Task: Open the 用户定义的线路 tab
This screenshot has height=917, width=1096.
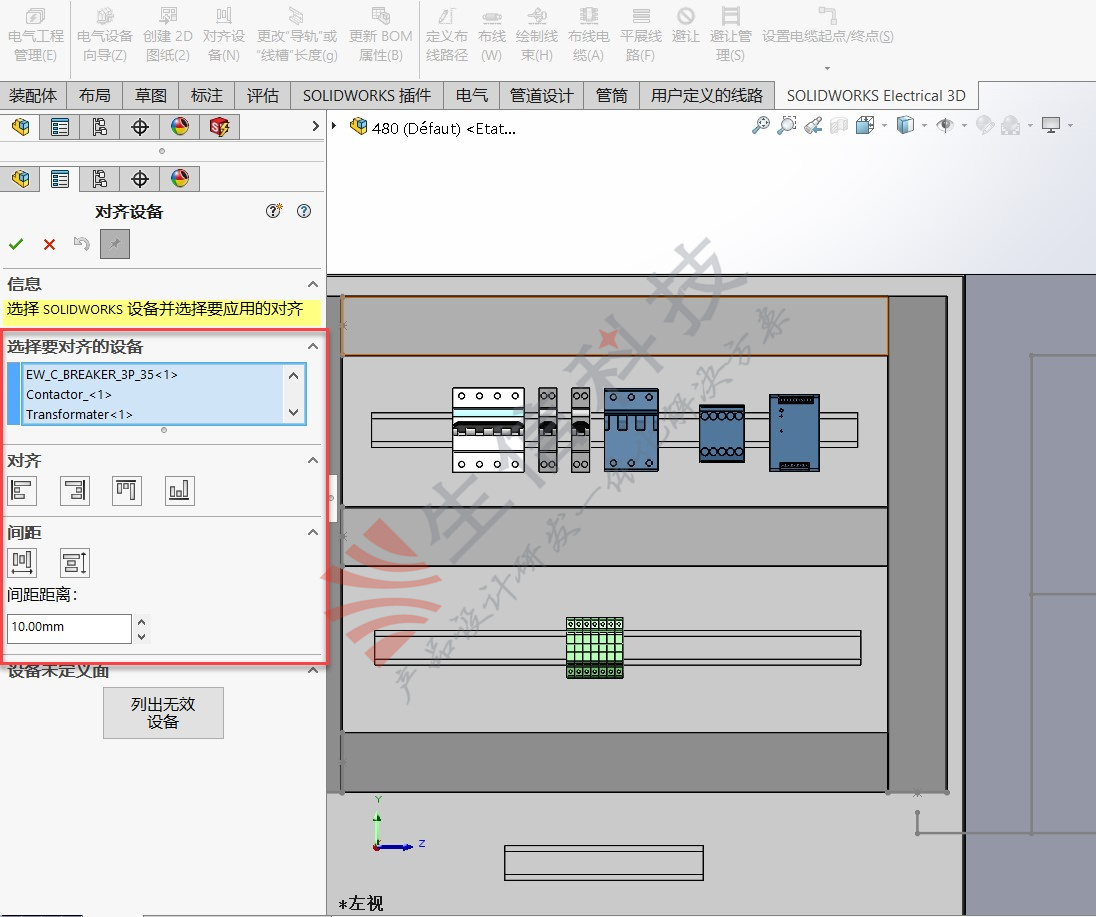Action: pyautogui.click(x=707, y=96)
